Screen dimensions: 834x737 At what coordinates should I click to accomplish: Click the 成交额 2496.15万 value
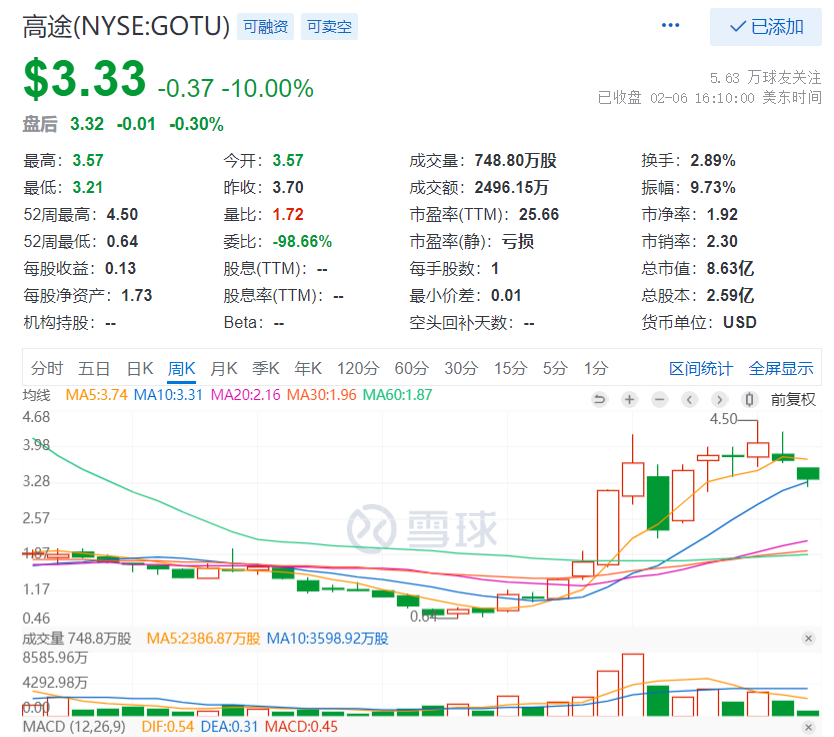tap(511, 187)
